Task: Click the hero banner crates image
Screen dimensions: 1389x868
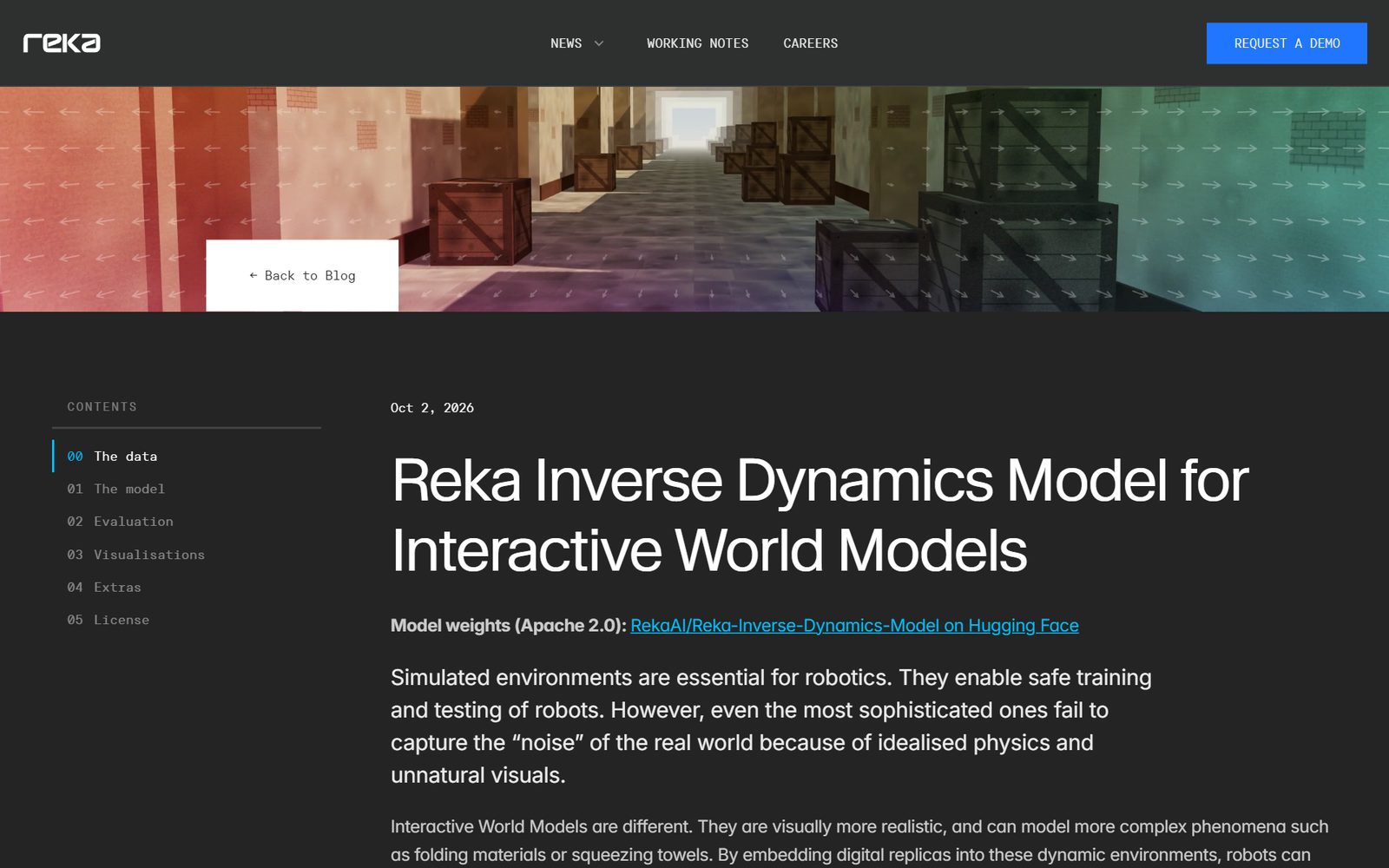Action: pos(694,199)
